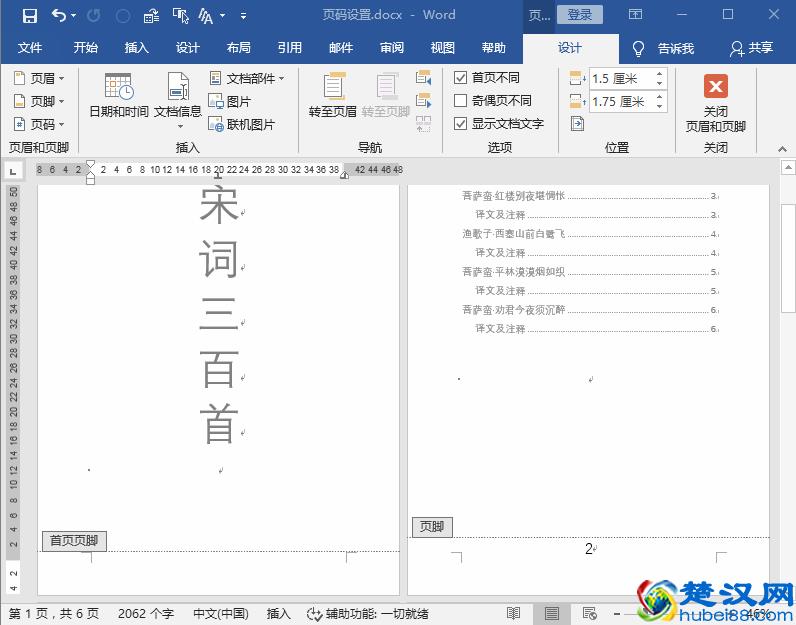The image size is (796, 625).
Task: Open the undo history dropdown arrow
Action: click(74, 16)
